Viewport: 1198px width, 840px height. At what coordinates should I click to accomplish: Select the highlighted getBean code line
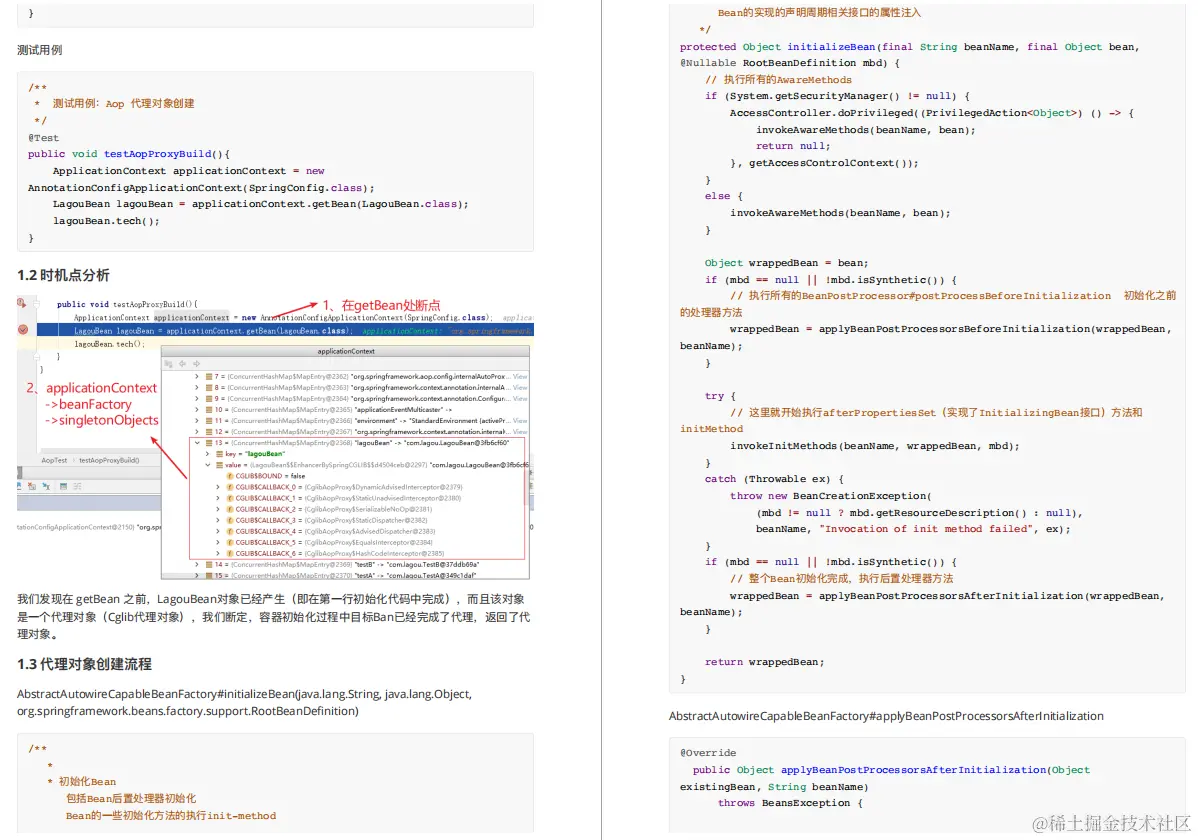[285, 331]
